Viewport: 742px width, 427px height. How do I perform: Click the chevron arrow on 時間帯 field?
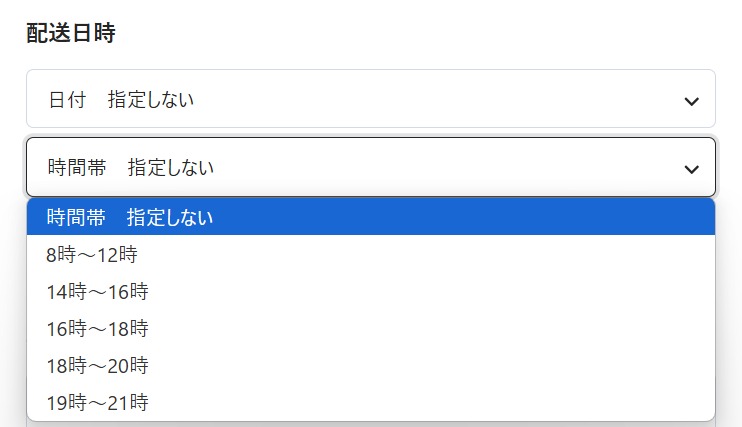[x=690, y=168]
